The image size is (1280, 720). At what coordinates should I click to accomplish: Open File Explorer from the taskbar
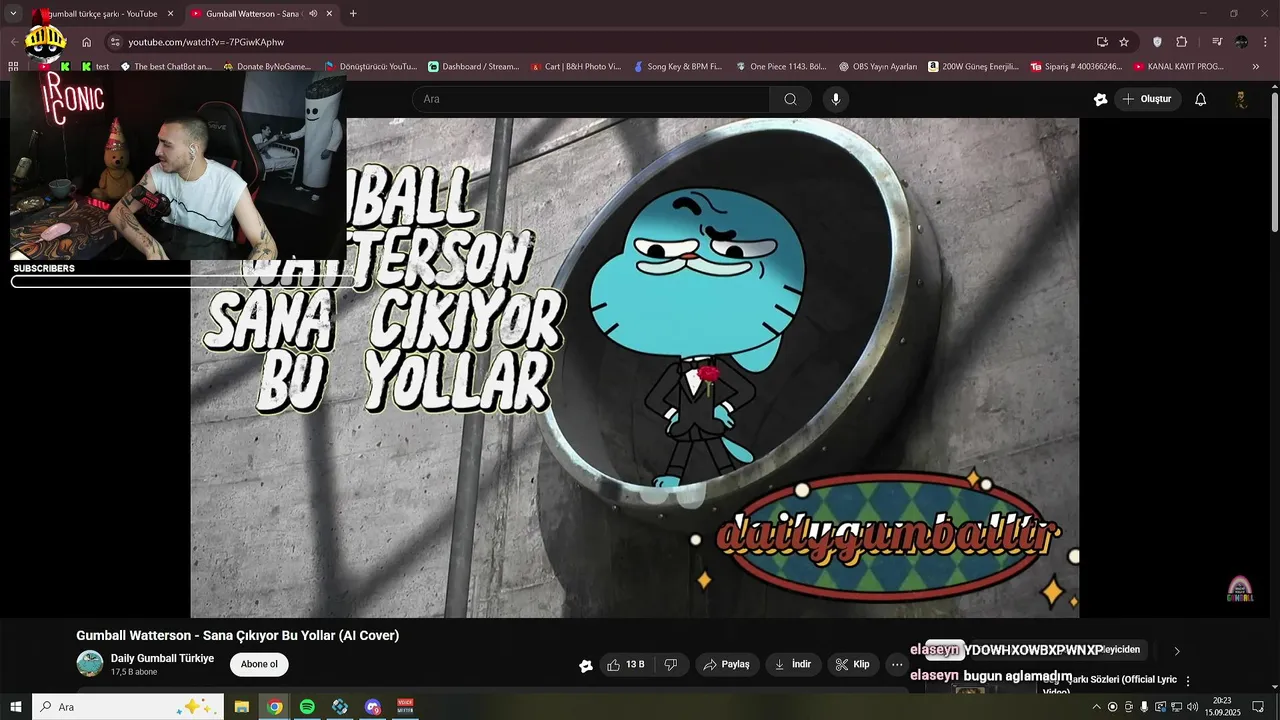tap(242, 707)
